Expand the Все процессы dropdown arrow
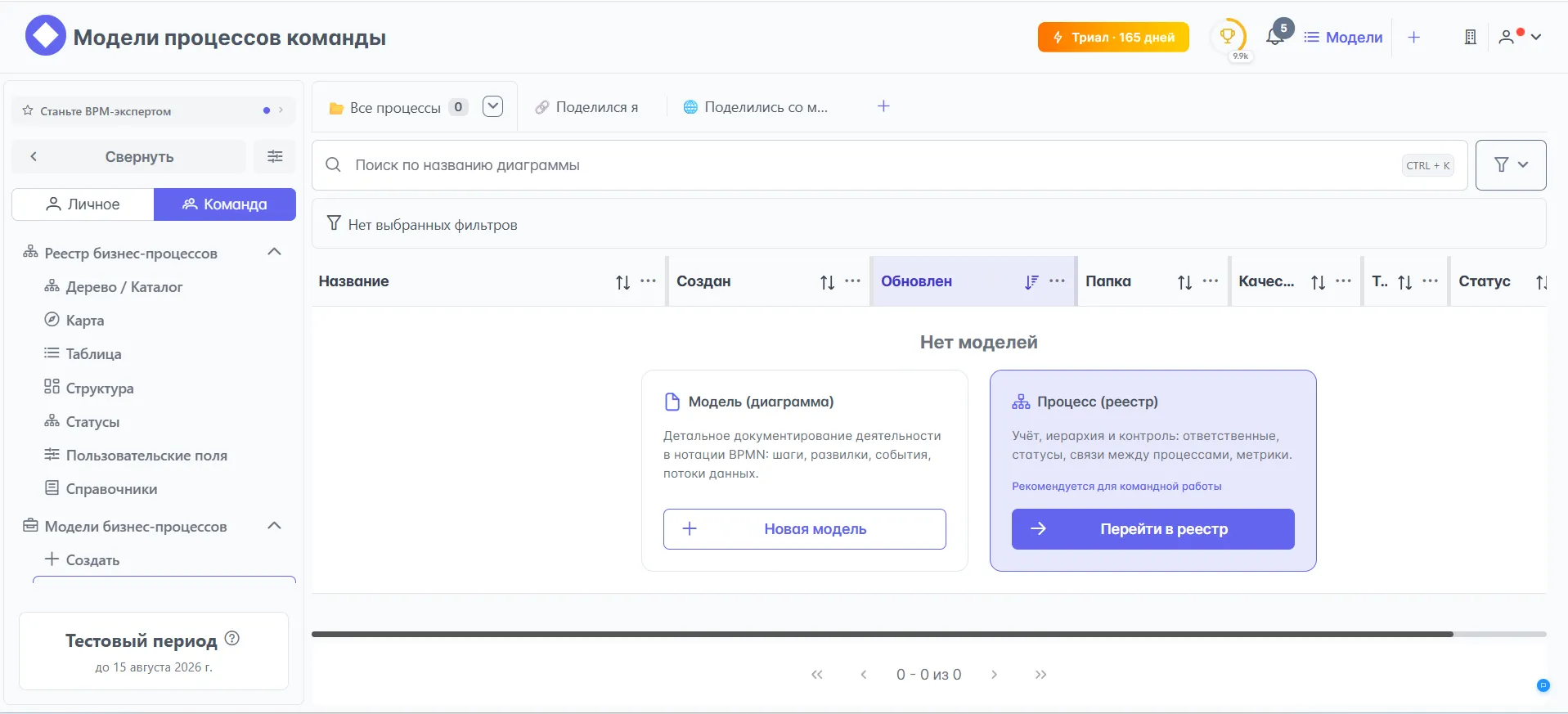1568x714 pixels. click(x=492, y=106)
